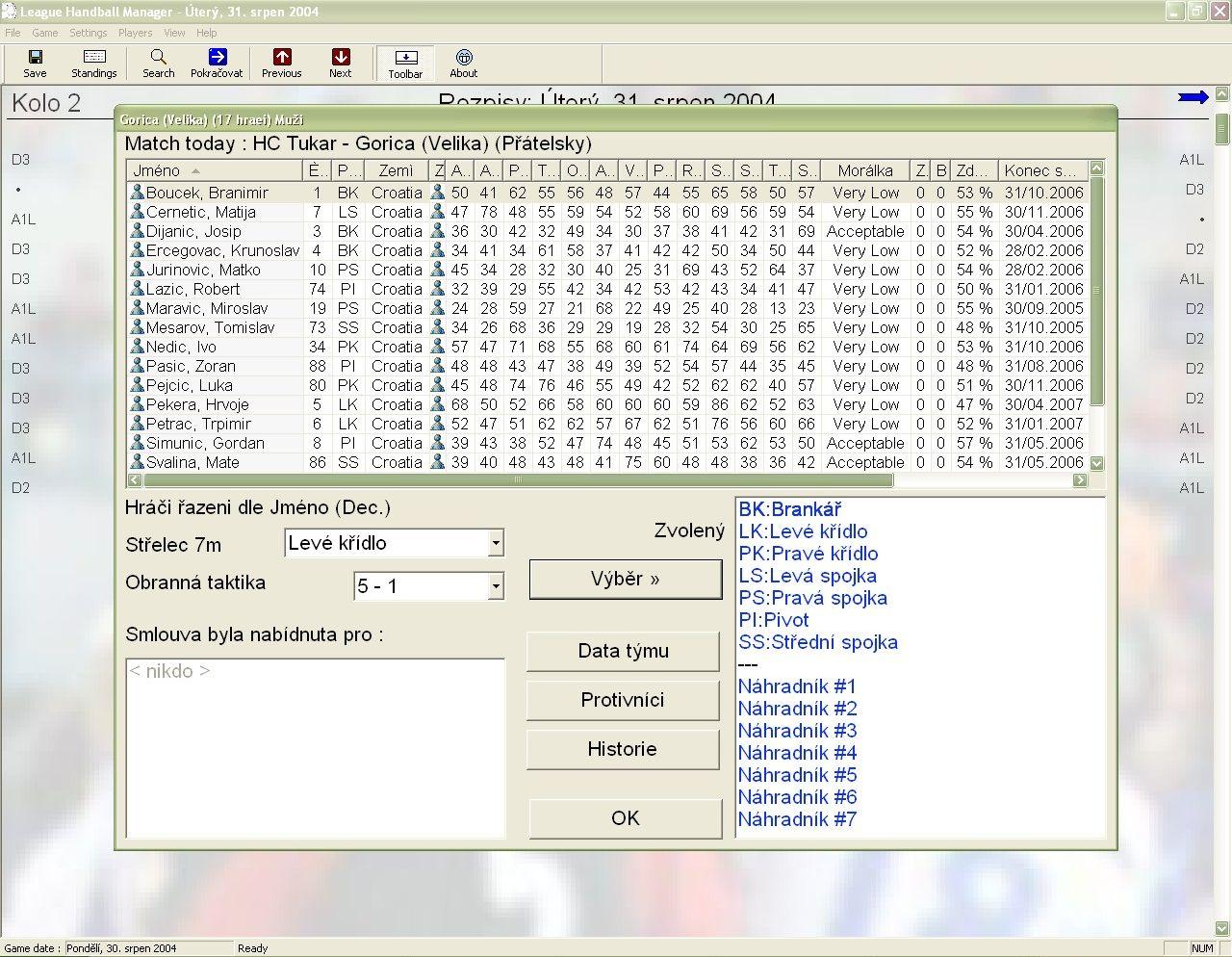
Task: Click player icon next to Pekera, Hrvoje
Action: point(137,404)
